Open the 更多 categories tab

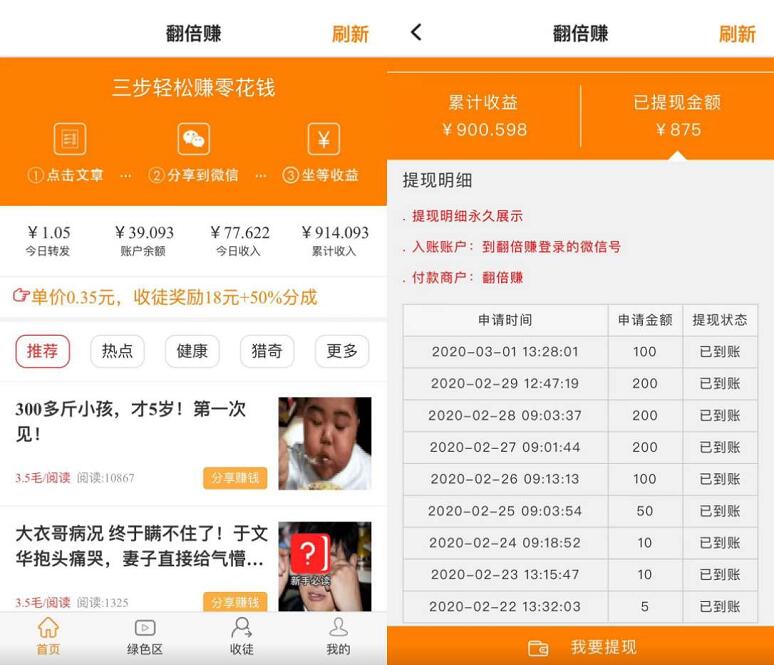click(x=342, y=351)
